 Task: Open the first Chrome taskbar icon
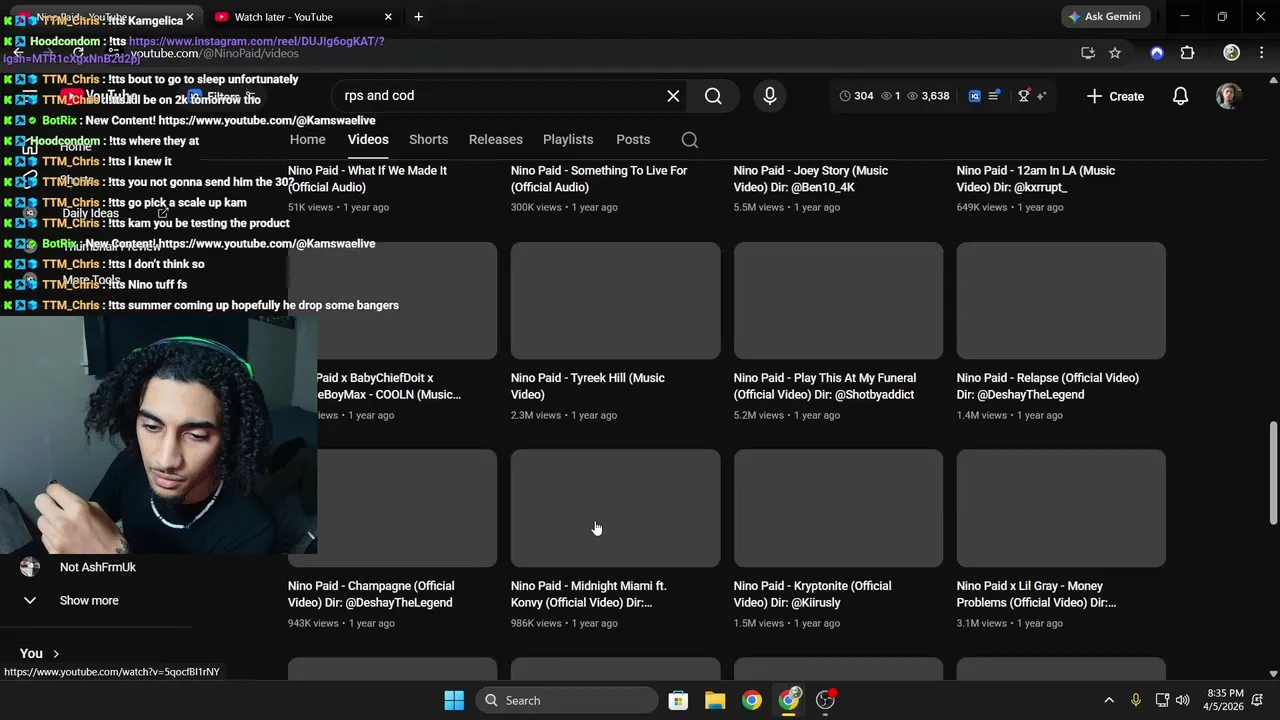pyautogui.click(x=752, y=700)
